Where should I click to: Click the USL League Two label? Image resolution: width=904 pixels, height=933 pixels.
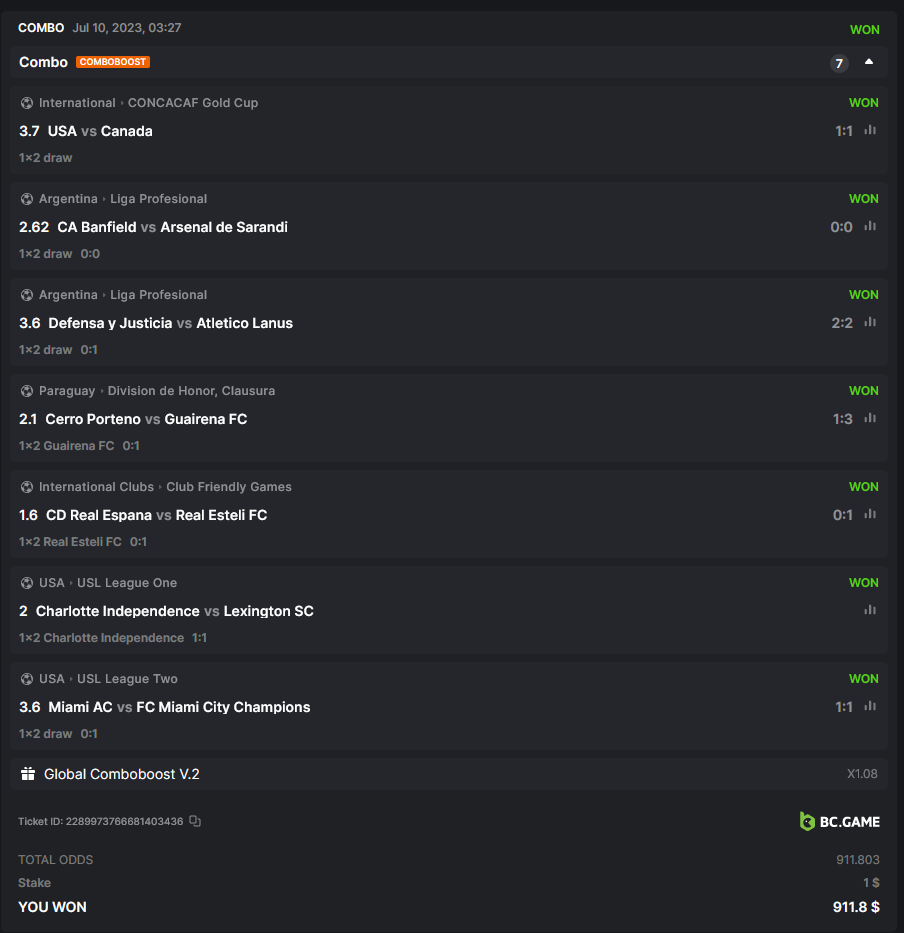(x=127, y=679)
